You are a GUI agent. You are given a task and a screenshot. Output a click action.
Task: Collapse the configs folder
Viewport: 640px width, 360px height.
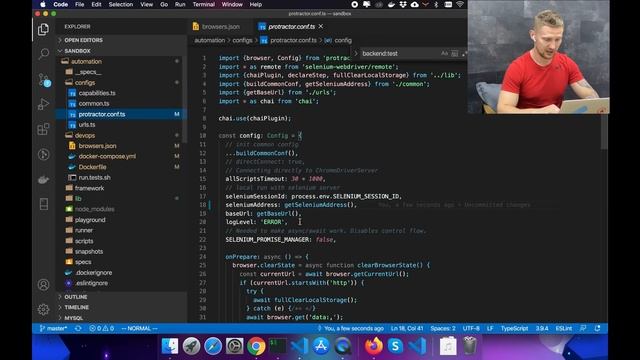84,82
